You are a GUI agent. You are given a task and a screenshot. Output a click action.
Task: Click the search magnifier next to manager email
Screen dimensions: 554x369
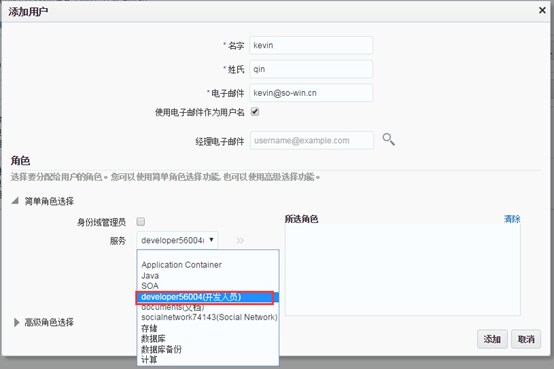tap(388, 139)
